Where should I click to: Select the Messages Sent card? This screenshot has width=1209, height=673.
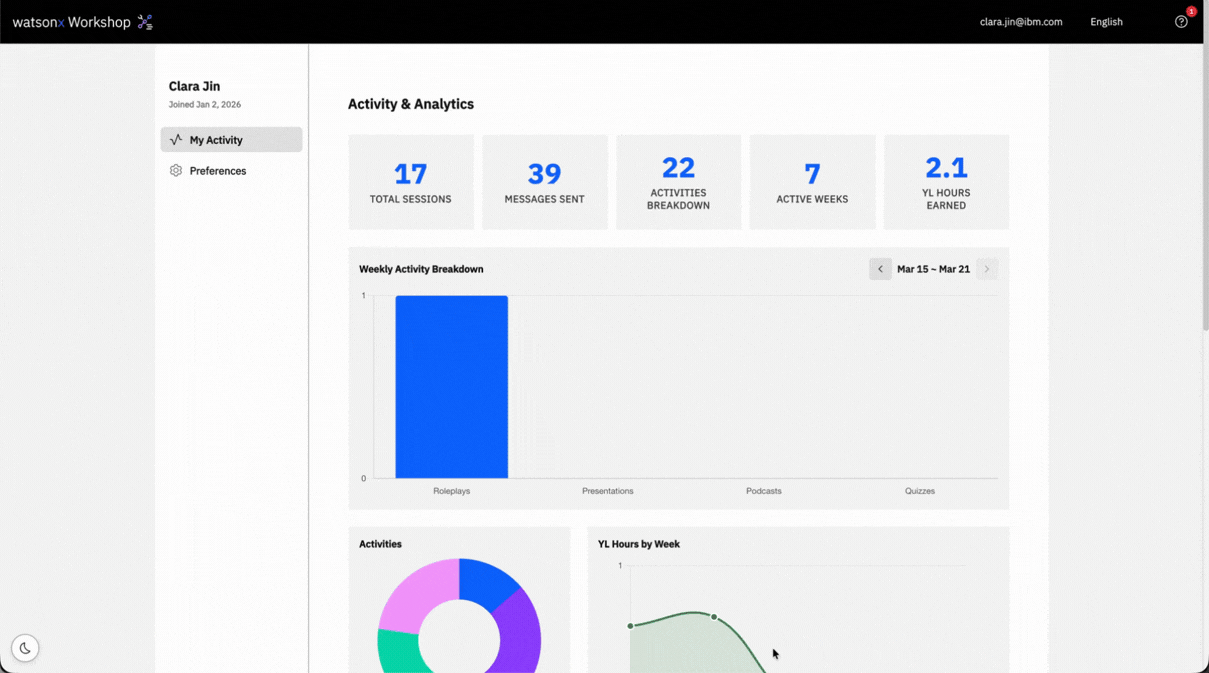coord(545,182)
